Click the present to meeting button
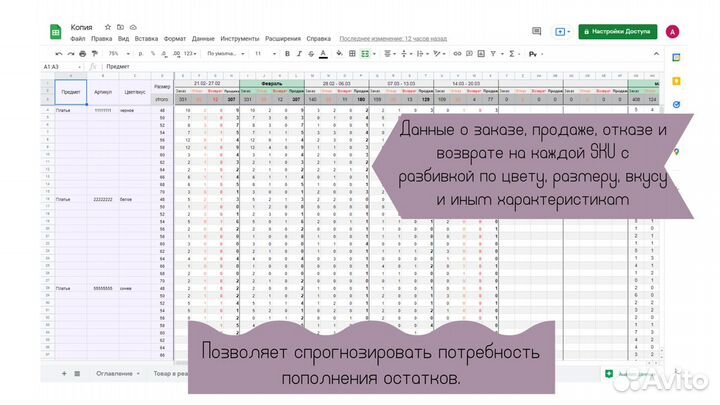 click(562, 32)
